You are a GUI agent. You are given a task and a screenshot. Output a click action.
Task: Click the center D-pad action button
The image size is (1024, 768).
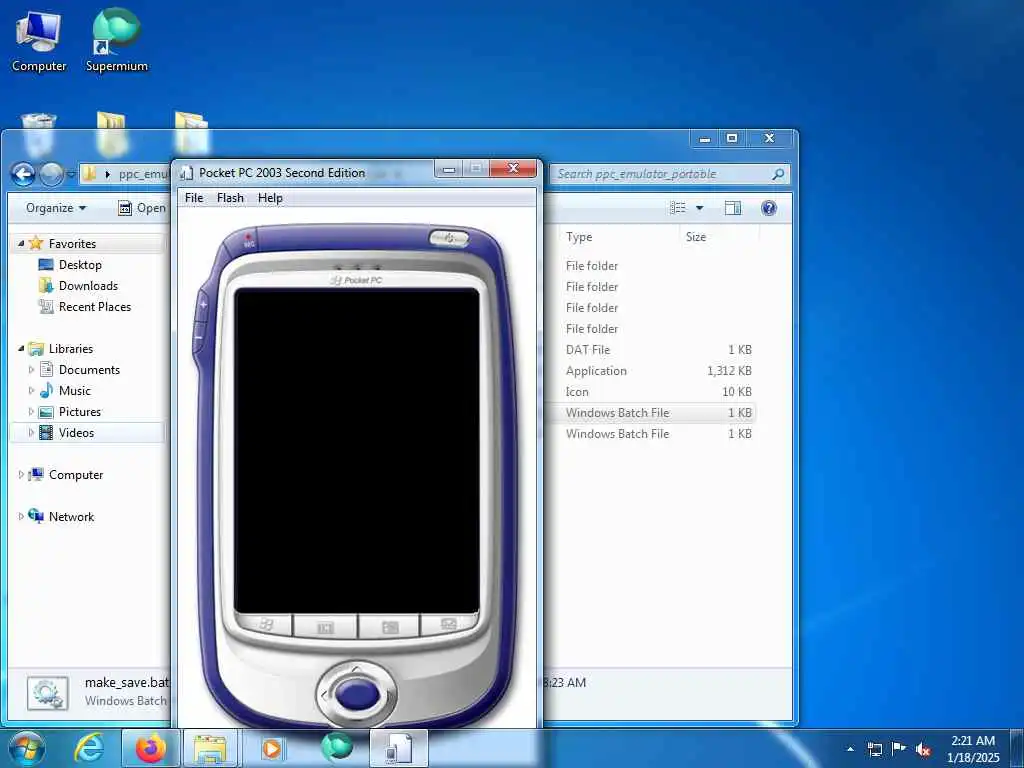[x=357, y=694]
